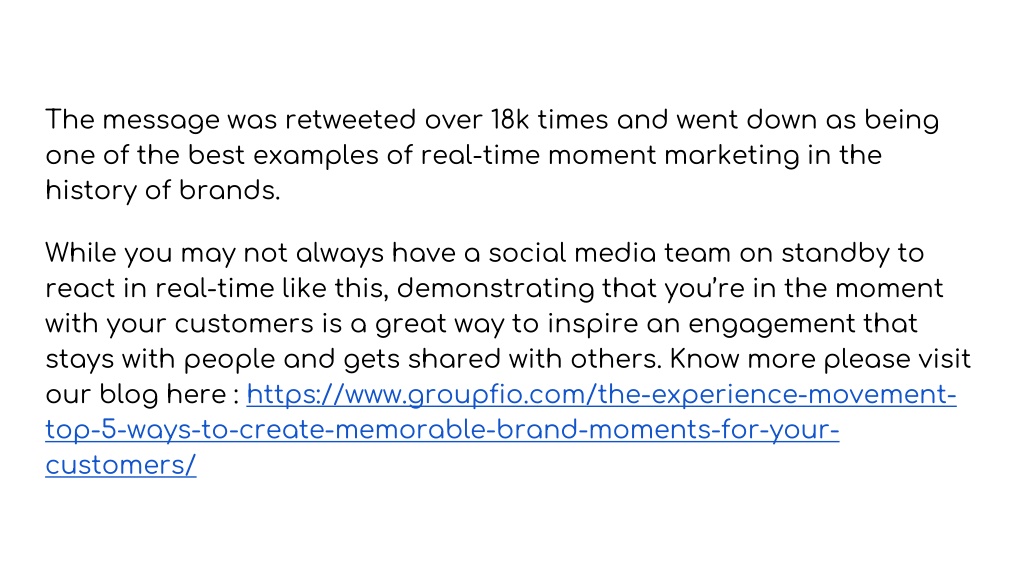Click the words "best examples" in first paragraph

(283, 156)
